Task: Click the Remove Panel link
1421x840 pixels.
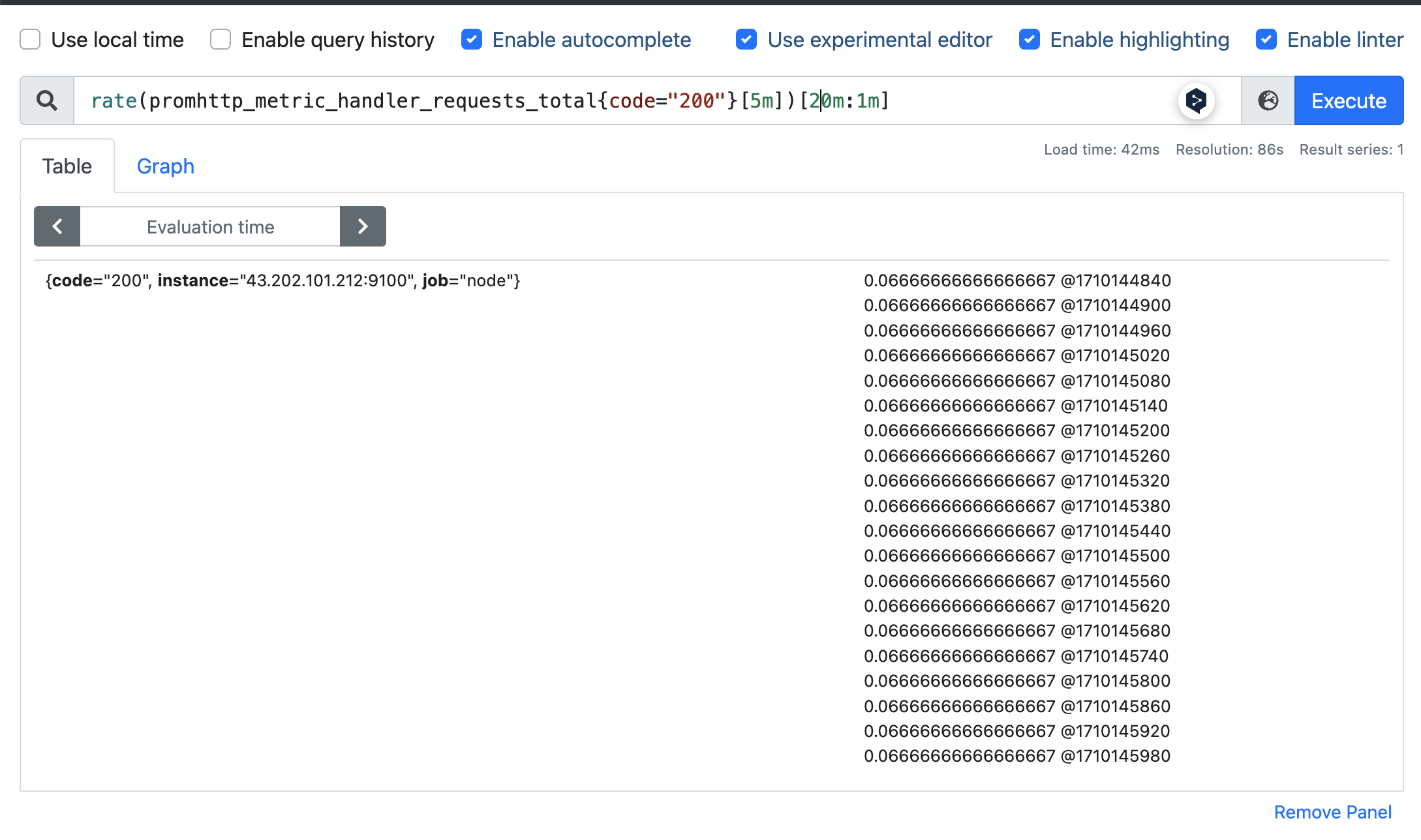Action: [x=1332, y=812]
